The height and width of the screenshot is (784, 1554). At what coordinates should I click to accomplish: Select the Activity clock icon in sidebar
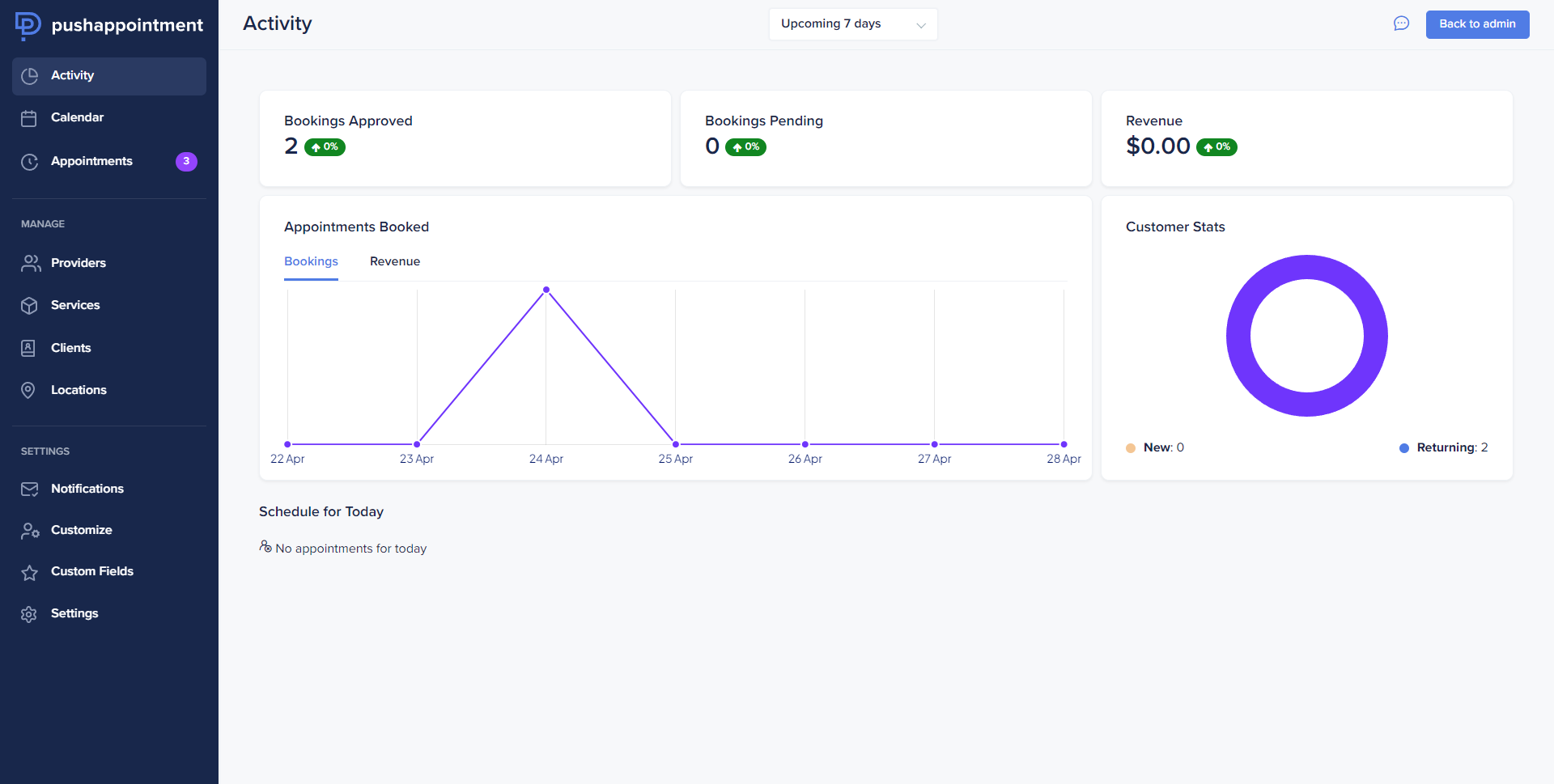pos(30,75)
